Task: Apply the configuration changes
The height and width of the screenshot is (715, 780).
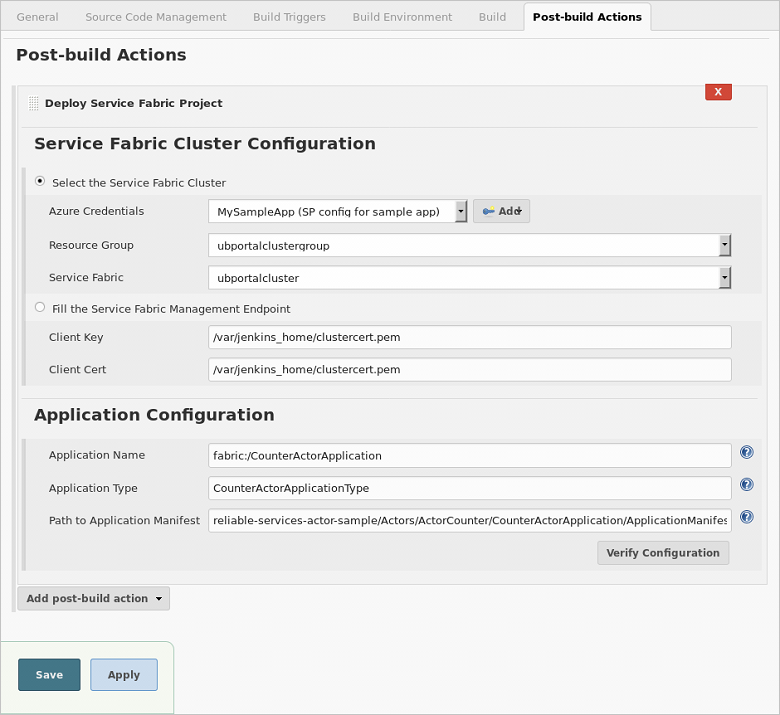Action: (124, 675)
